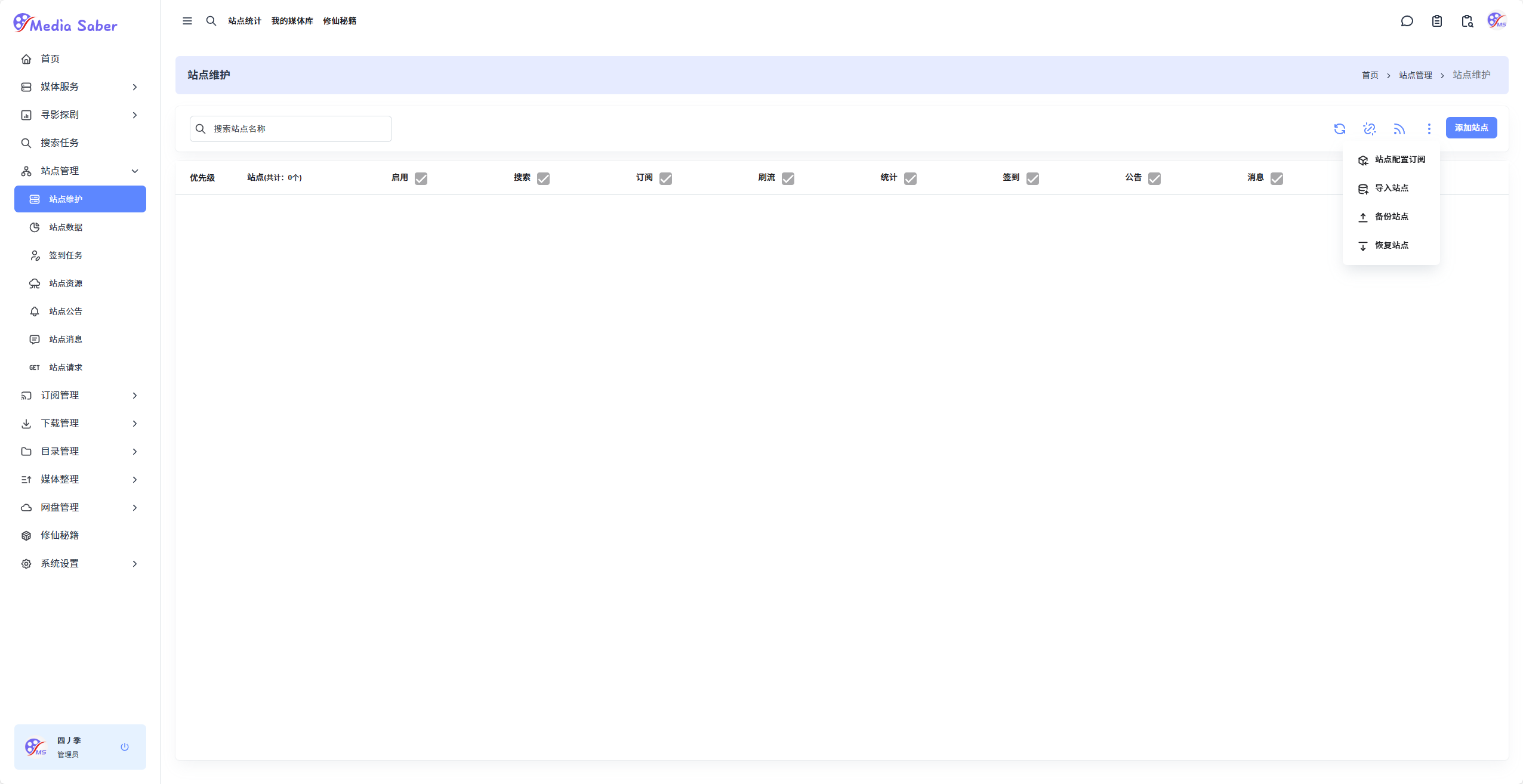Open the clipboard log icon in header
The image size is (1523, 784).
tap(1436, 21)
